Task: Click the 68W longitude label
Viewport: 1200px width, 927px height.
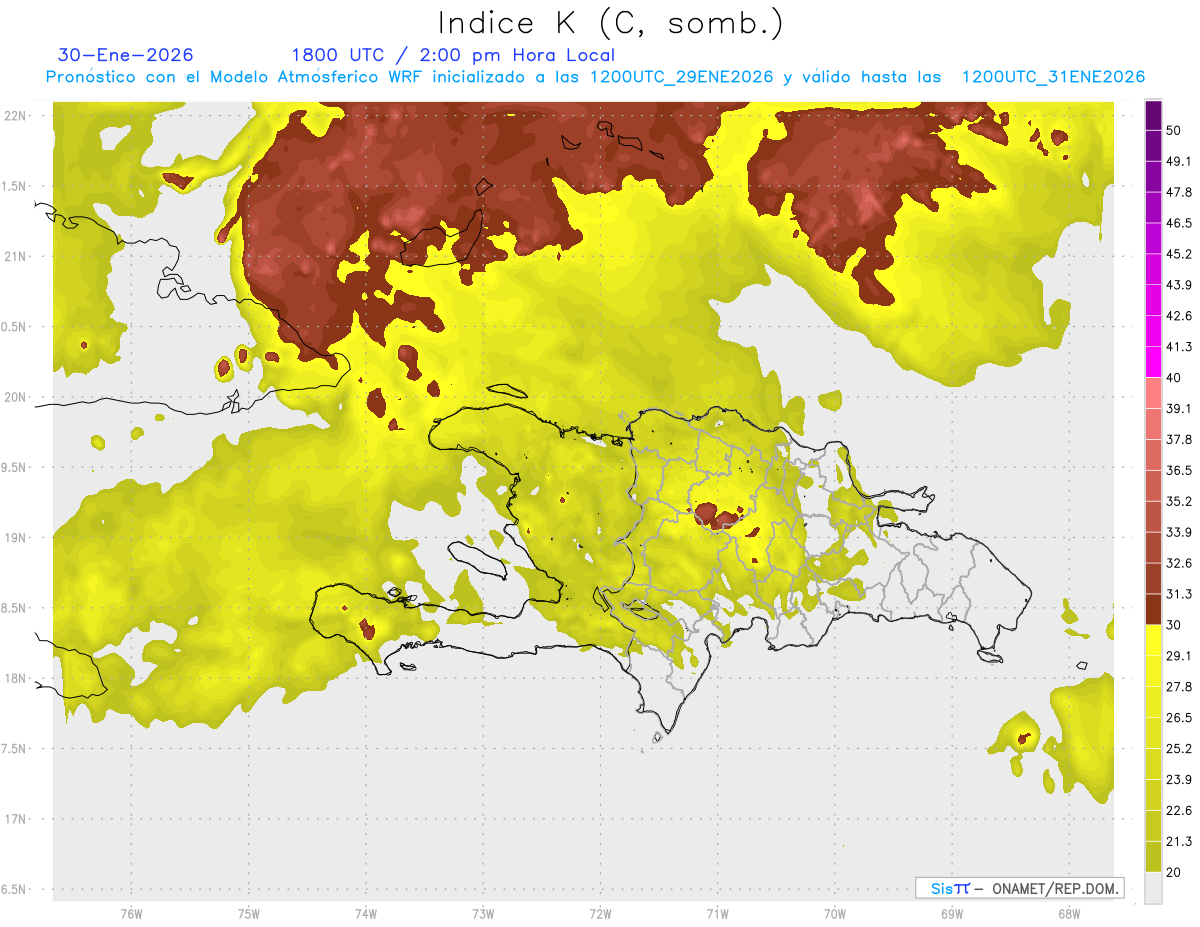Action: coord(1069,914)
